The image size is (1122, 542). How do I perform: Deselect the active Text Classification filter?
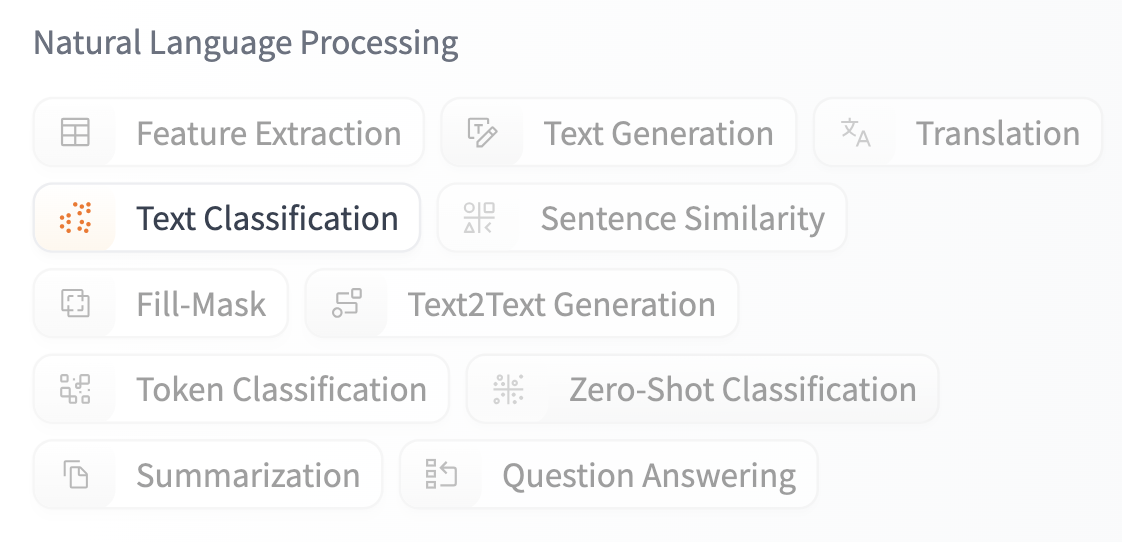[267, 218]
